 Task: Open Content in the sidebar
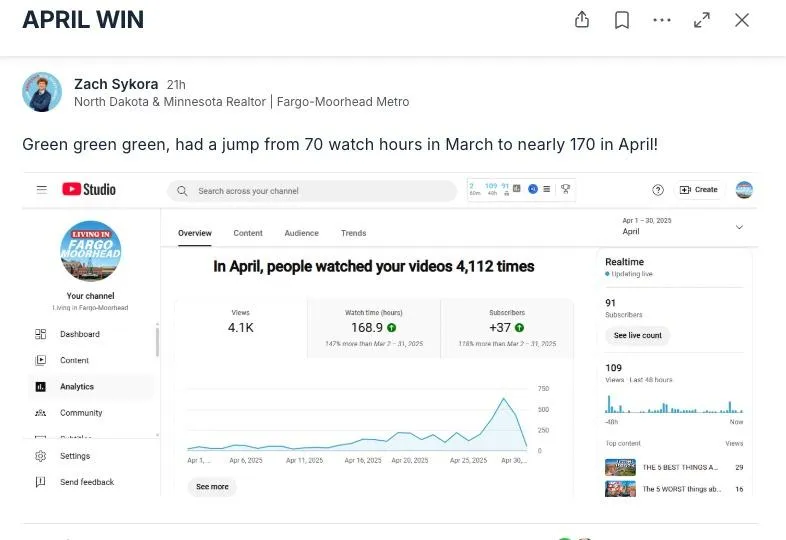pyautogui.click(x=91, y=360)
